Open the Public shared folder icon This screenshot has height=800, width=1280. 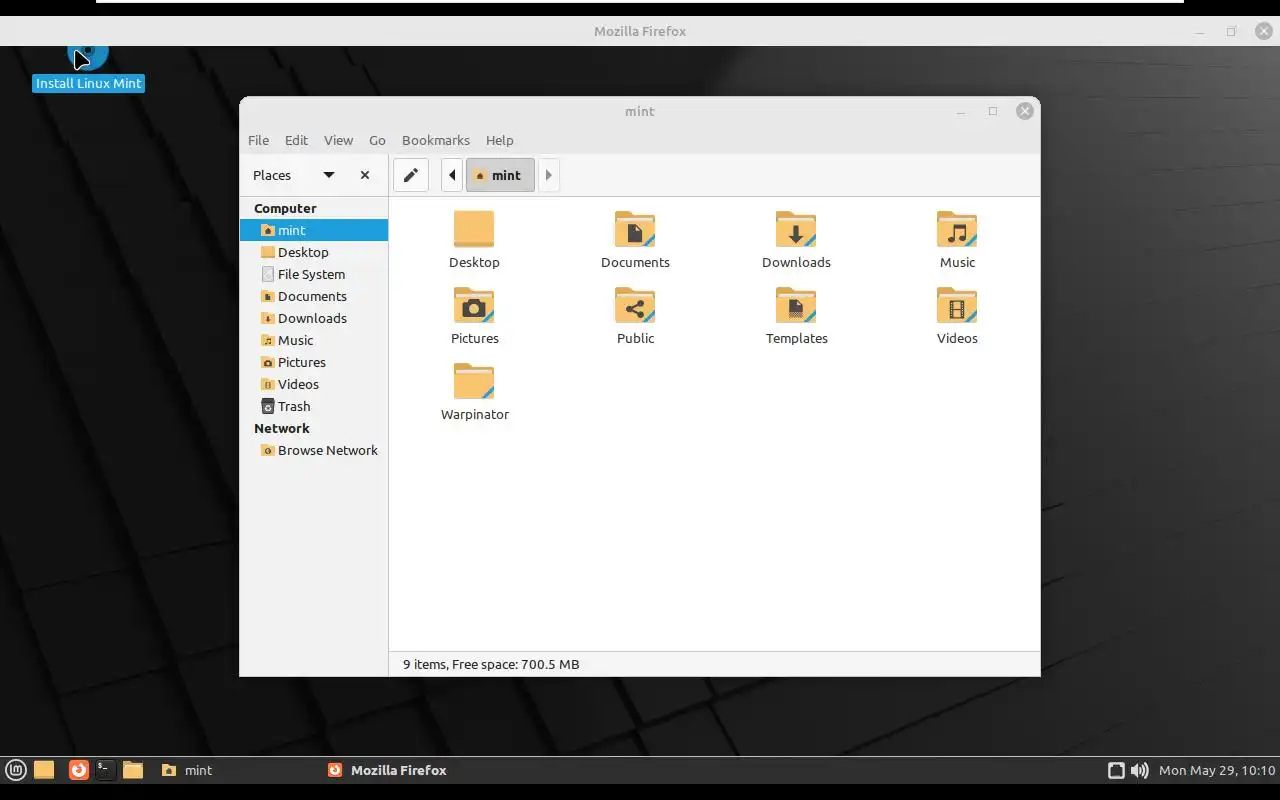[x=635, y=305]
